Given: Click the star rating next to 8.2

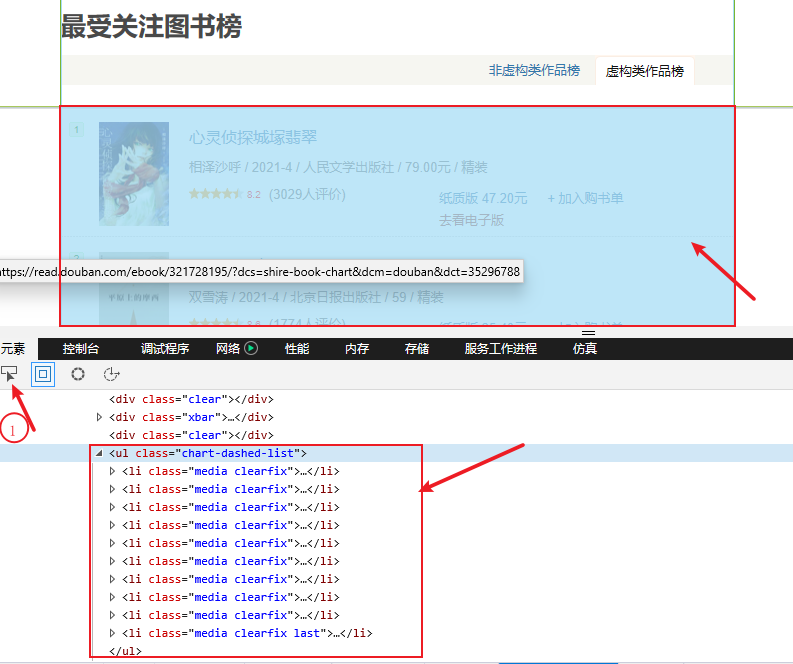Looking at the screenshot, I should tap(216, 194).
